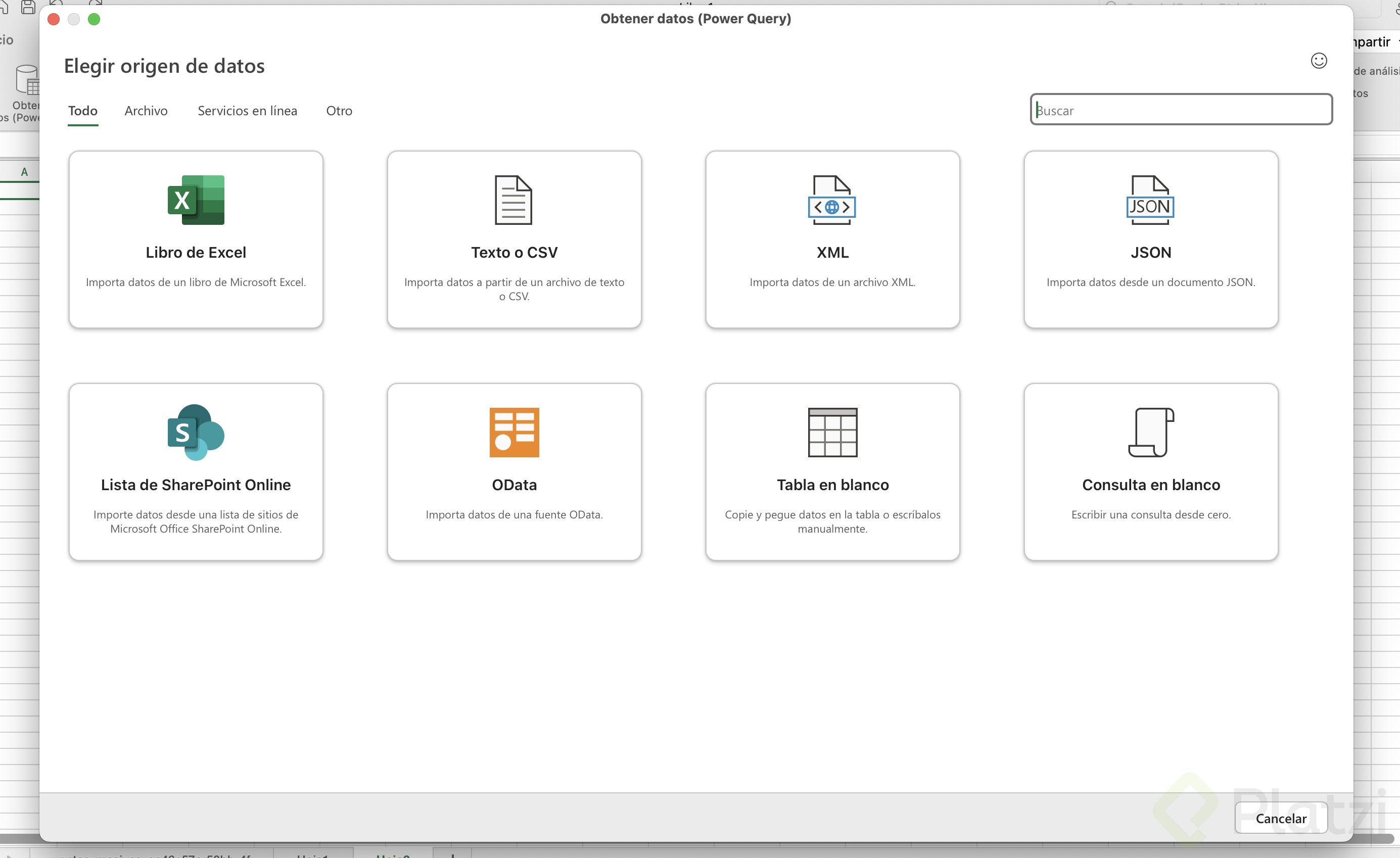Click the green full-screen window button

(x=95, y=19)
